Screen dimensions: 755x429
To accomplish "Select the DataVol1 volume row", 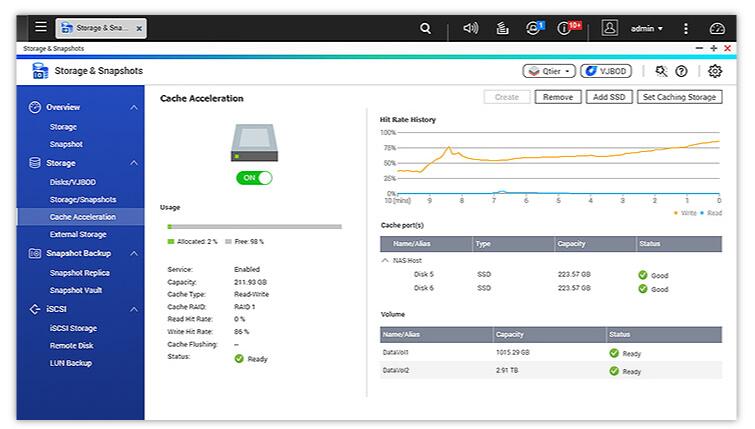I will [x=551, y=352].
